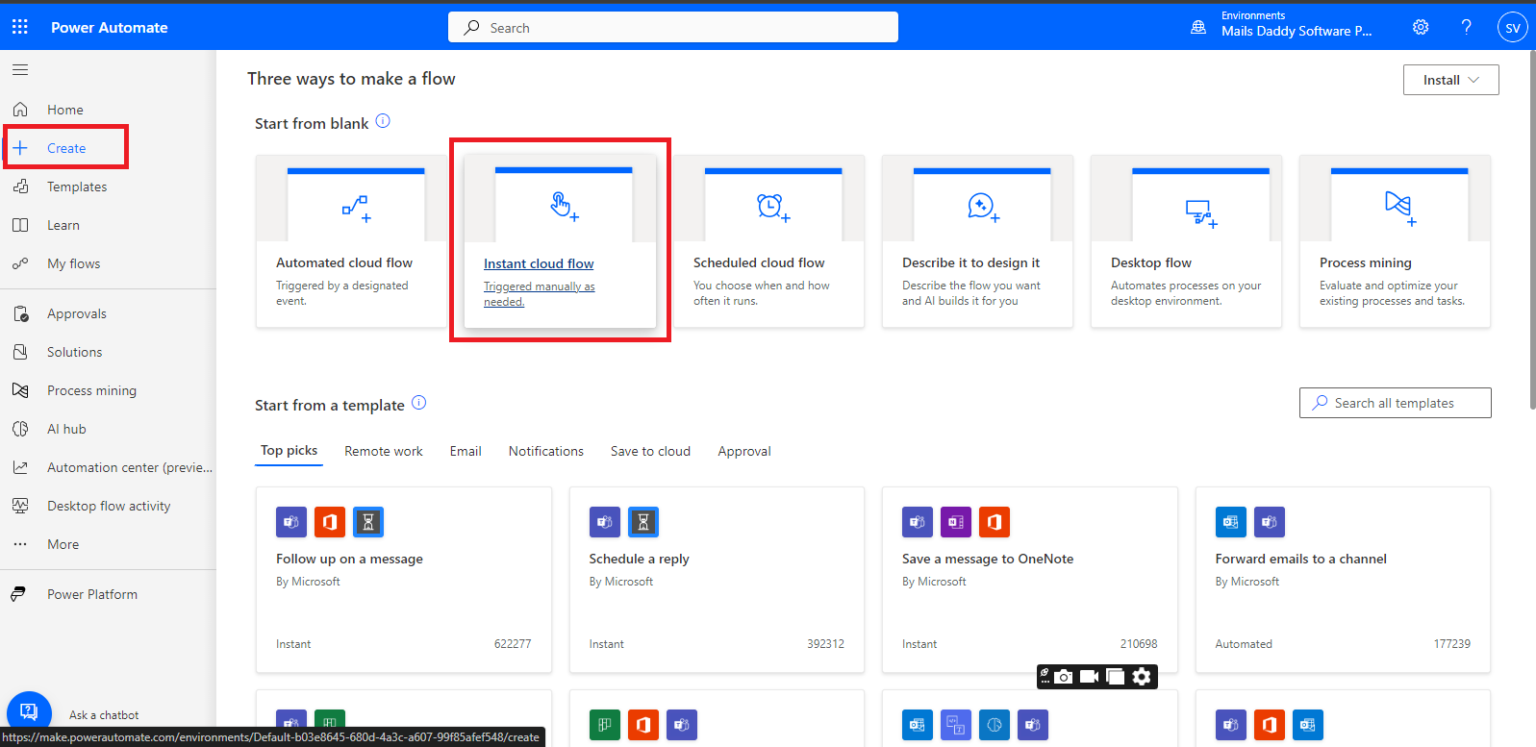Image resolution: width=1536 pixels, height=747 pixels.
Task: Select the Approval template tab
Action: [x=744, y=451]
